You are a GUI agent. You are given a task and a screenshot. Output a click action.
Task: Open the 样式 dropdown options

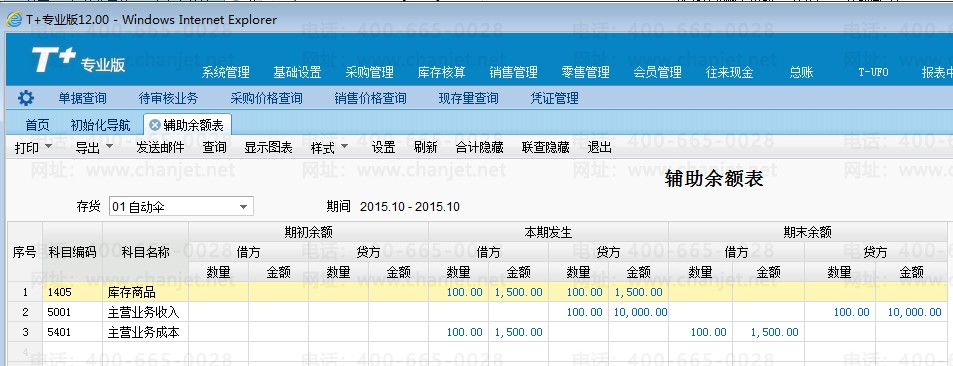coord(329,148)
